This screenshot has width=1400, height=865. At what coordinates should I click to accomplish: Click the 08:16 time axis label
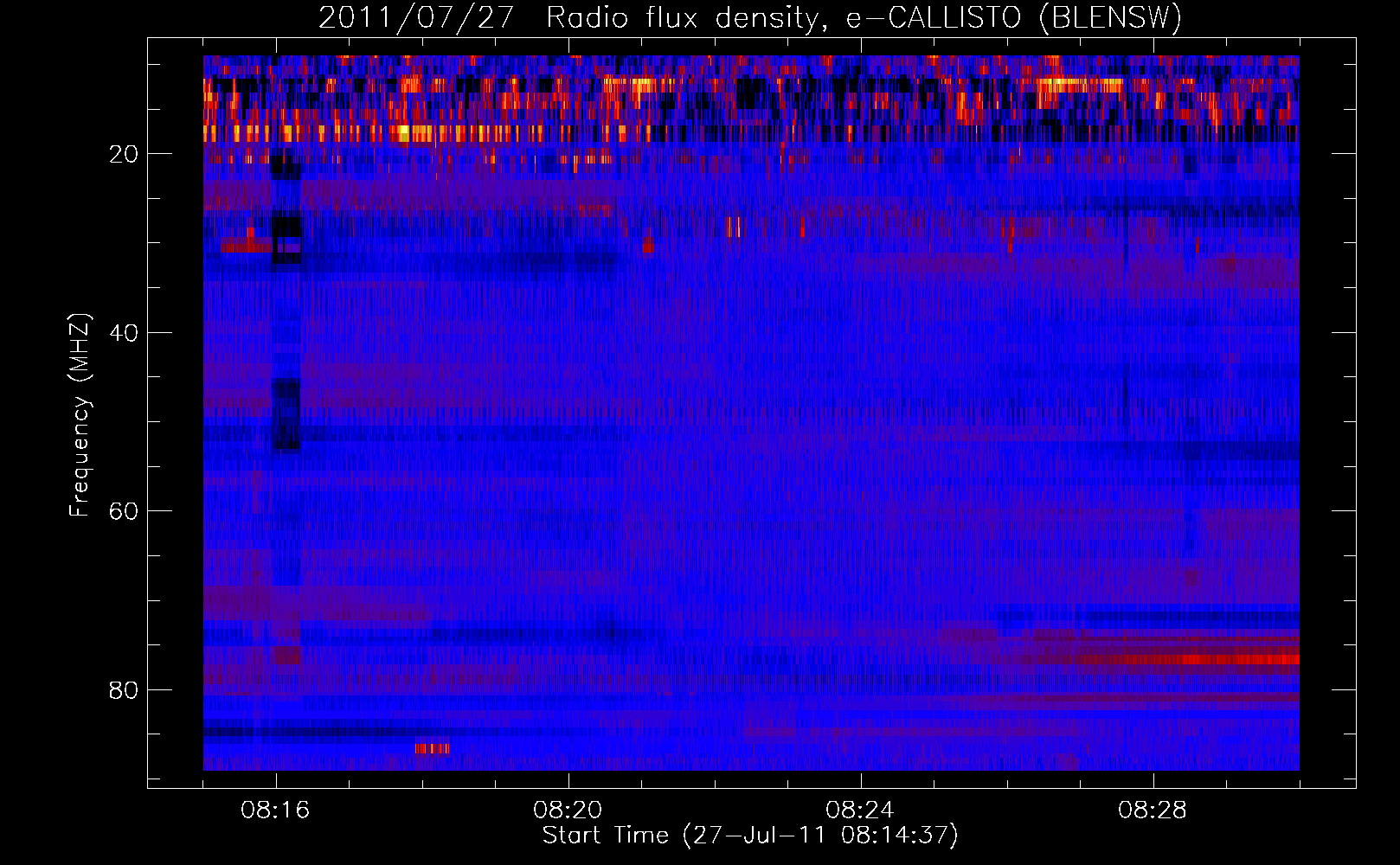(x=275, y=811)
